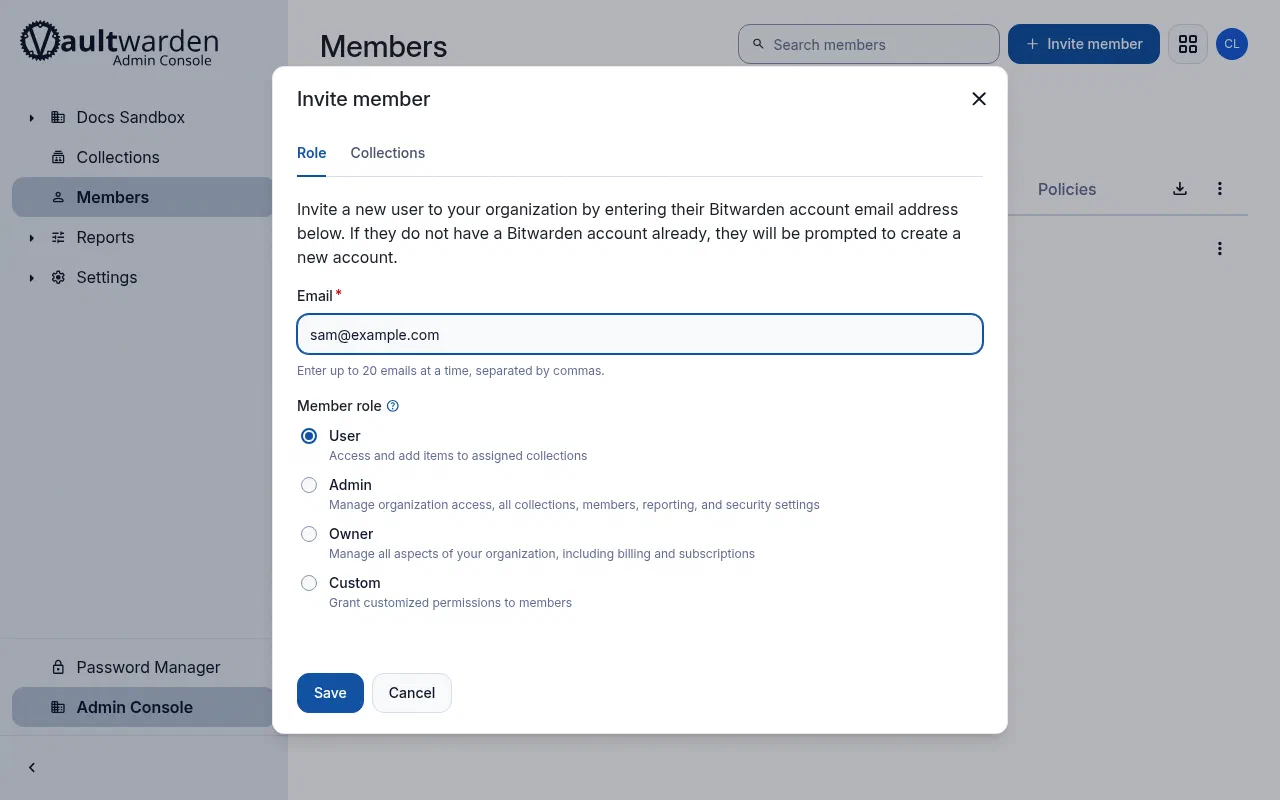Image resolution: width=1280 pixels, height=800 pixels.
Task: Collapse the sidebar with the chevron
Action: click(32, 768)
